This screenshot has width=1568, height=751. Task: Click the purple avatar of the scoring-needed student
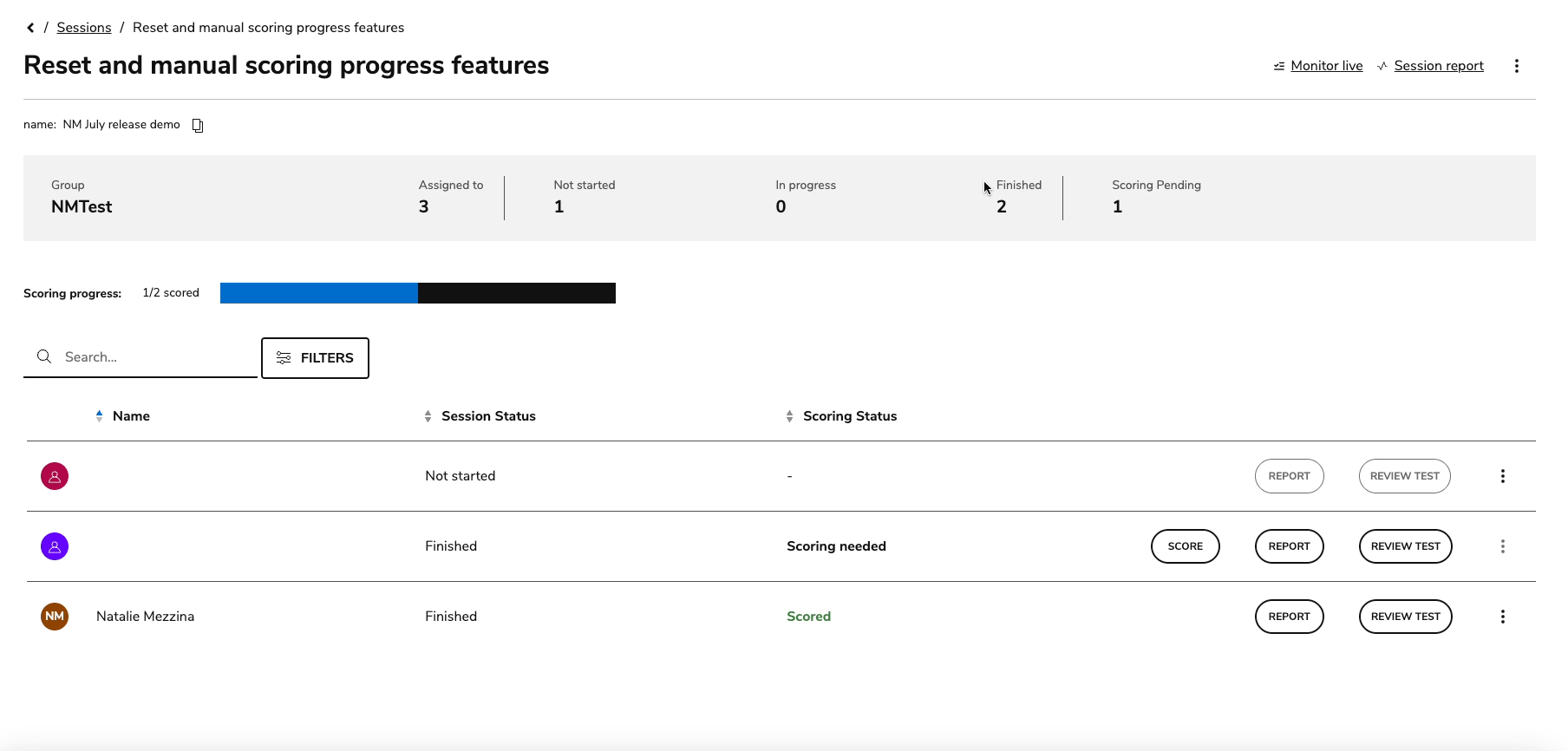[55, 546]
